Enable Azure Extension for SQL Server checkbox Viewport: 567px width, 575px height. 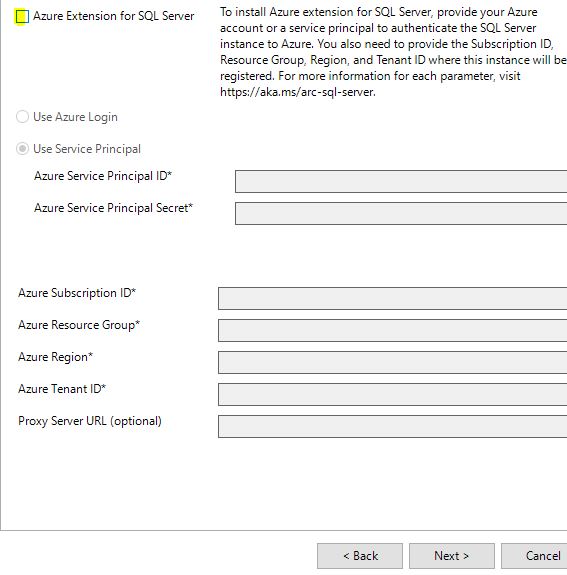click(x=22, y=17)
